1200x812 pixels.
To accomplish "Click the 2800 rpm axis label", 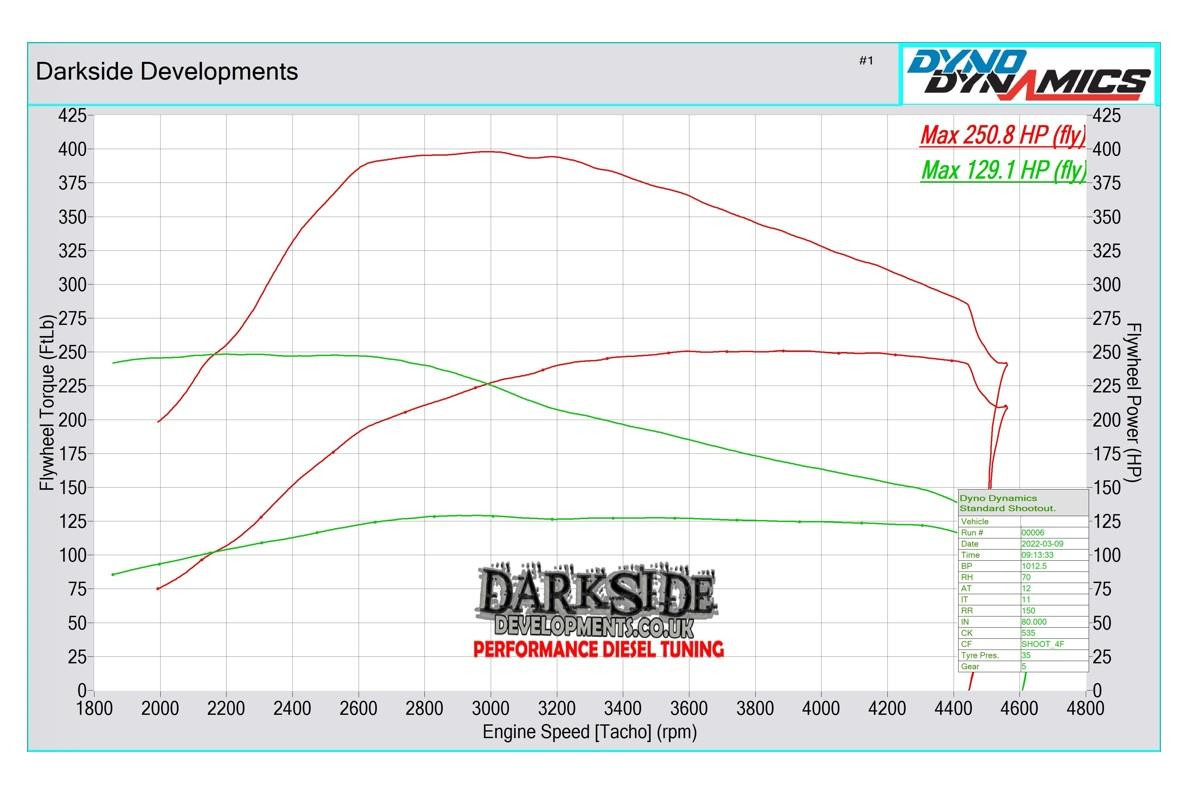I will pyautogui.click(x=424, y=708).
